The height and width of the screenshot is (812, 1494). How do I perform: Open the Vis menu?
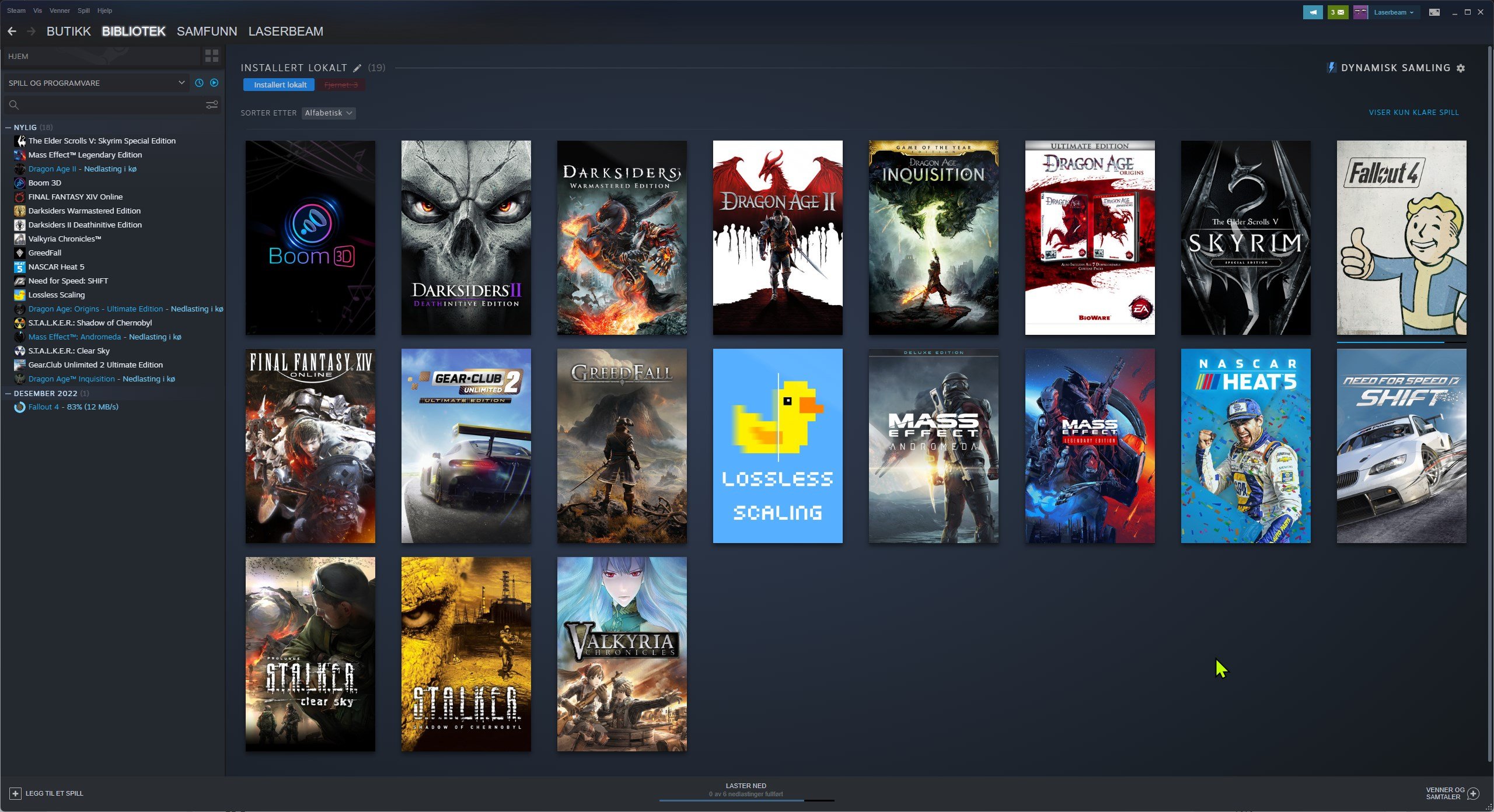(37, 10)
